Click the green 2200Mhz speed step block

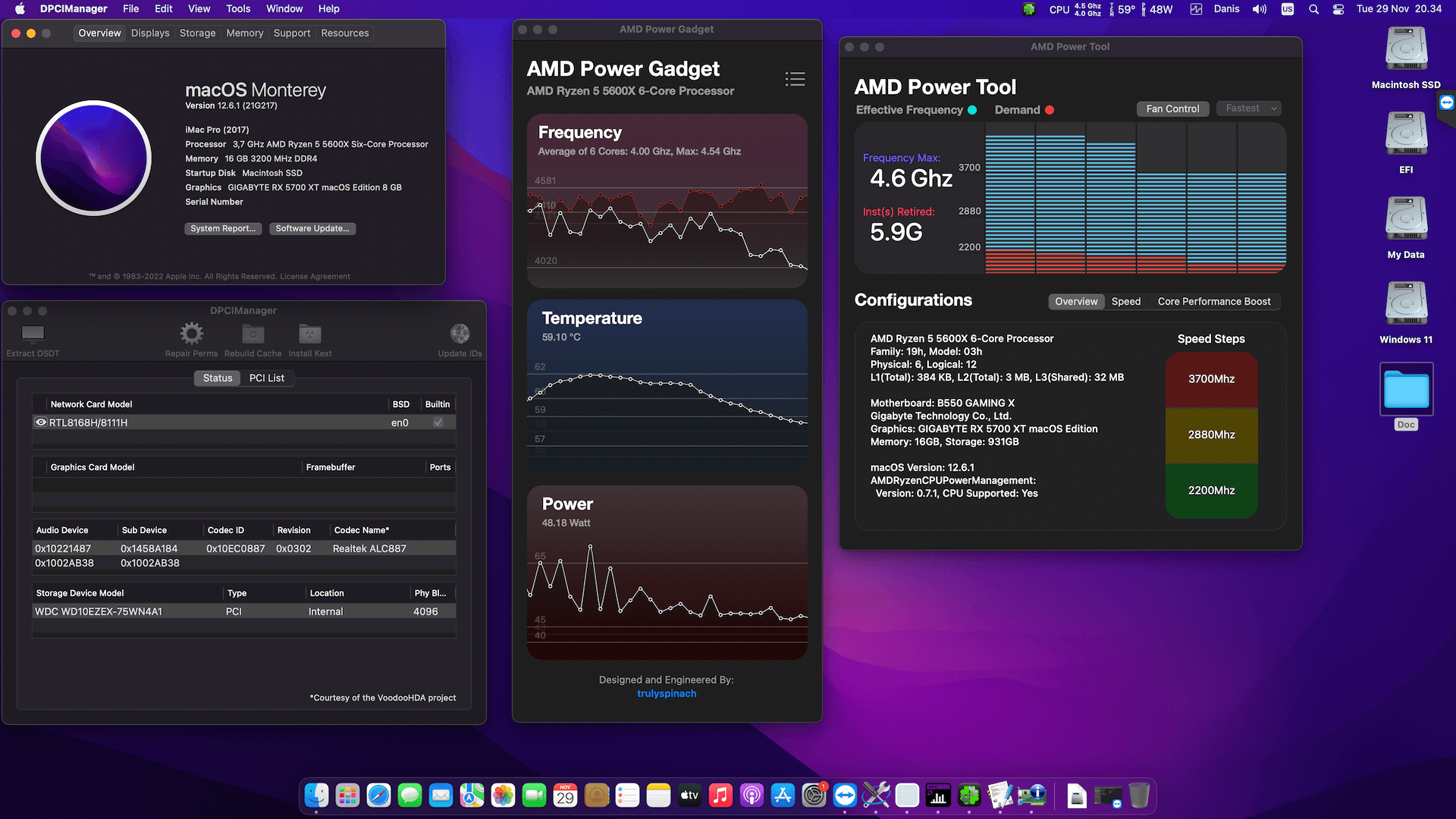coord(1211,491)
